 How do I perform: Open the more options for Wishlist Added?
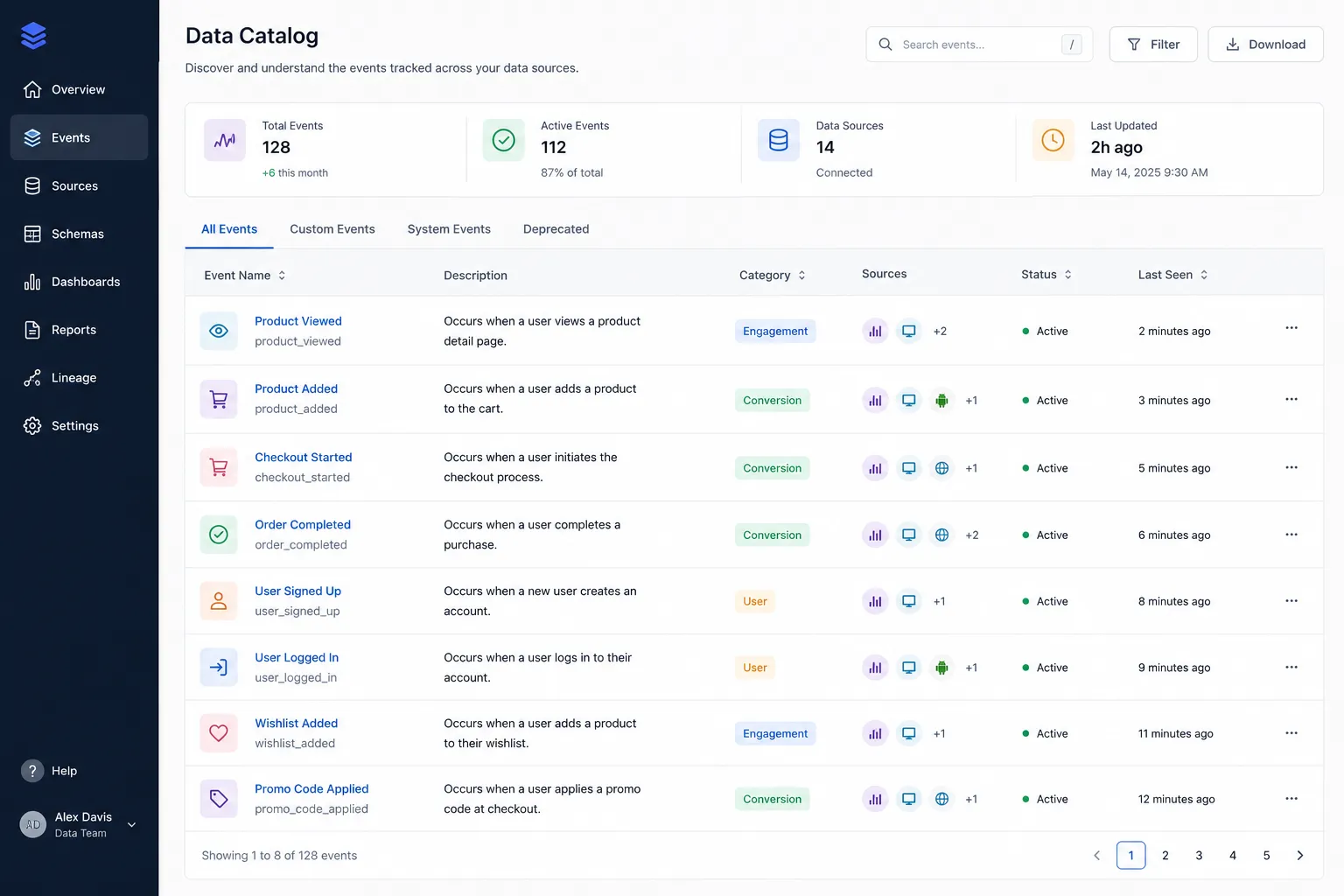[x=1291, y=733]
